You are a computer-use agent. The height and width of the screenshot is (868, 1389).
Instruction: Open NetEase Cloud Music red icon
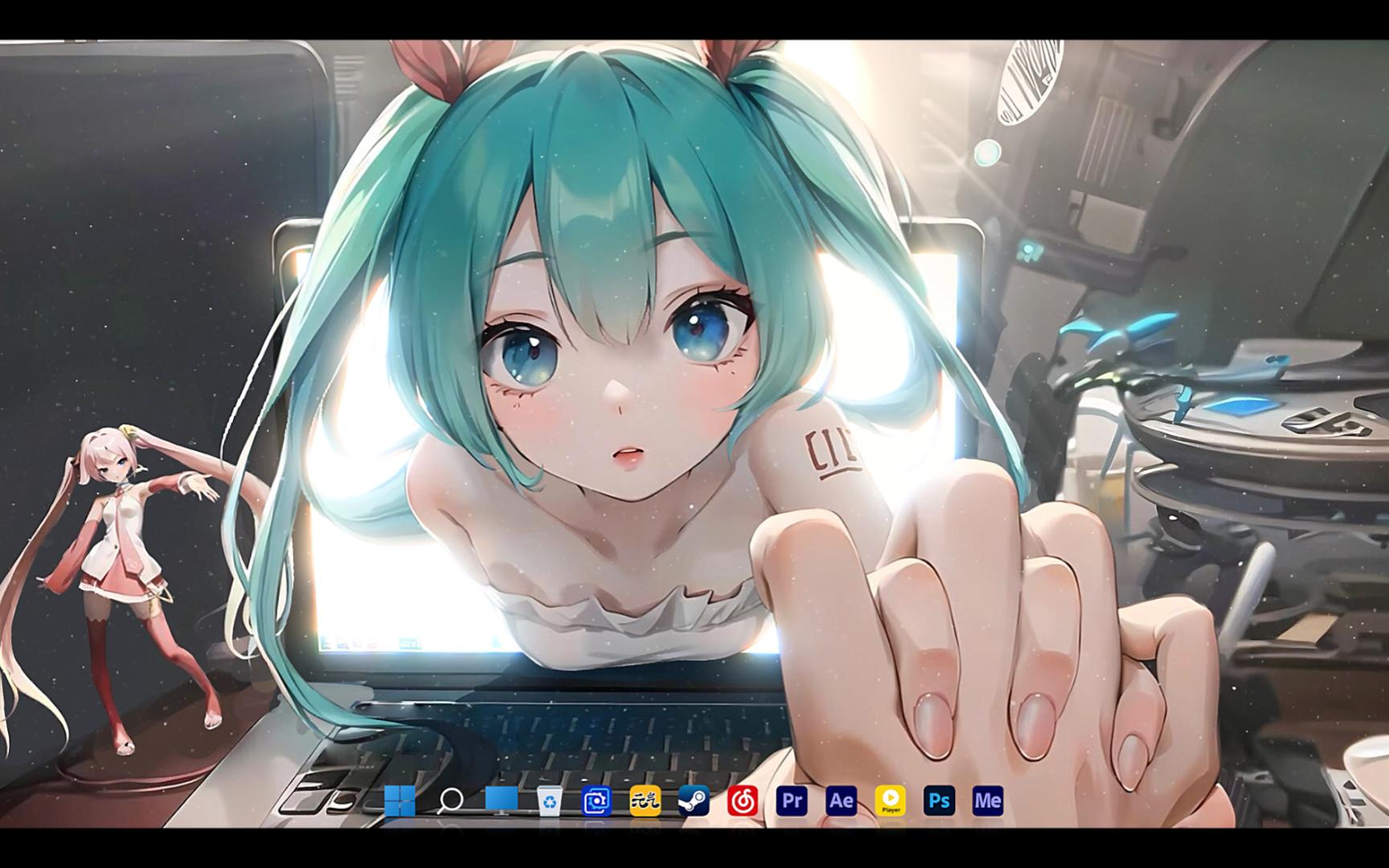pos(743,800)
